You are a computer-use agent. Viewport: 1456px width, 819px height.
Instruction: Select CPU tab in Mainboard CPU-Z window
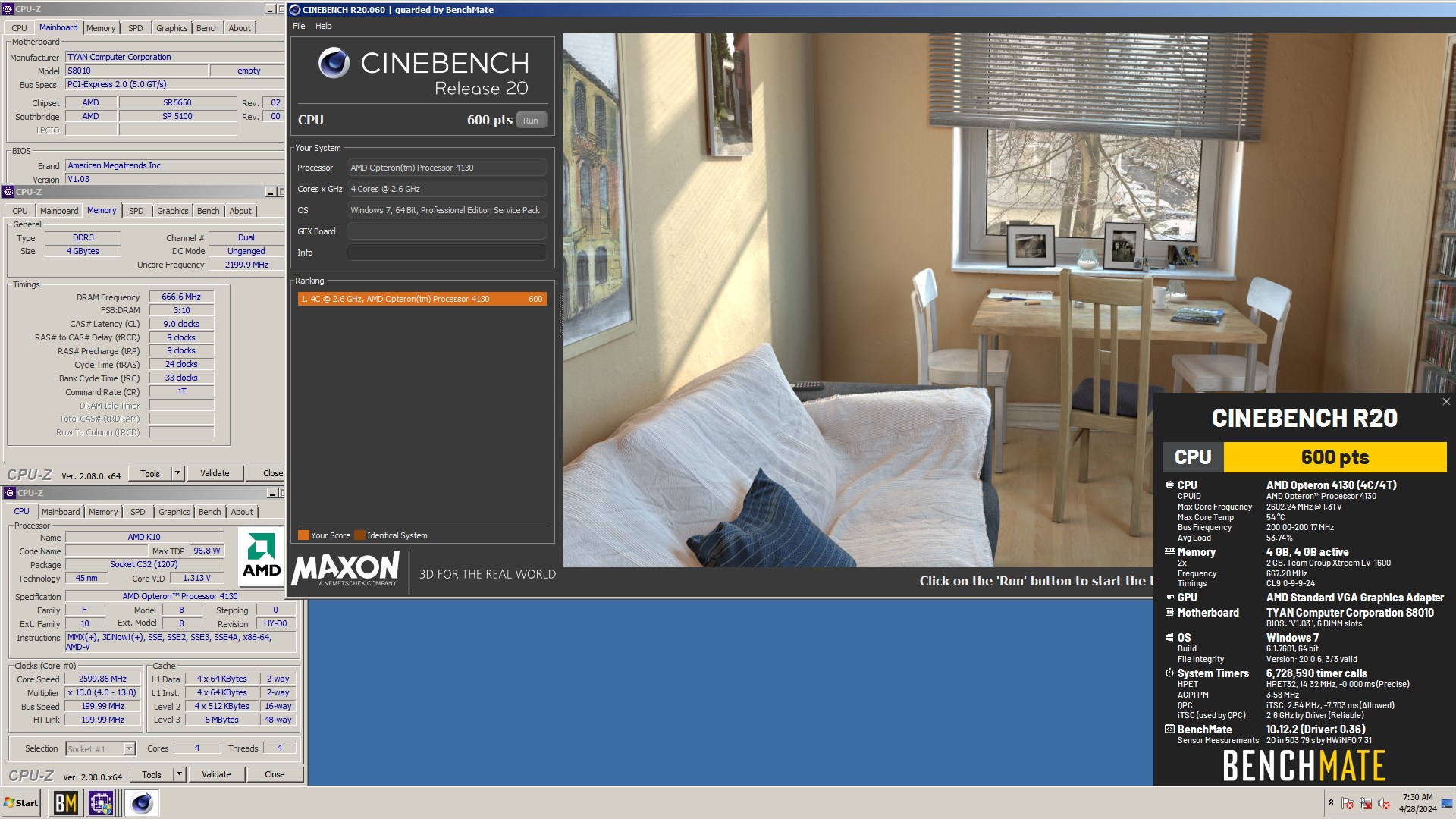19,28
